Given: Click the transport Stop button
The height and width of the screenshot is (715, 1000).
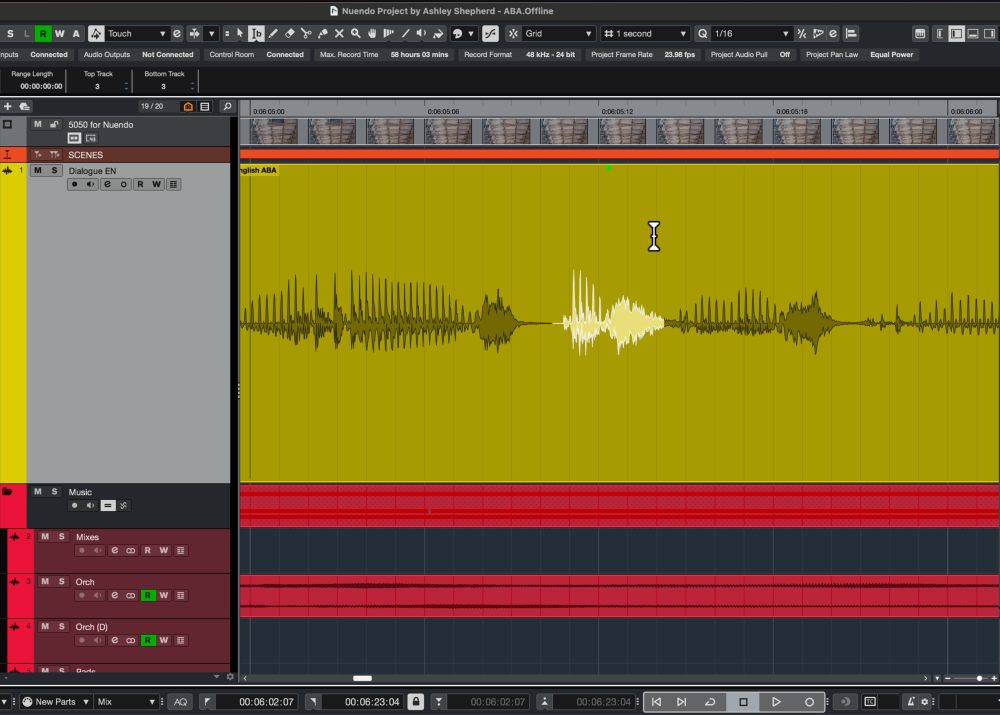Looking at the screenshot, I should click(x=743, y=702).
